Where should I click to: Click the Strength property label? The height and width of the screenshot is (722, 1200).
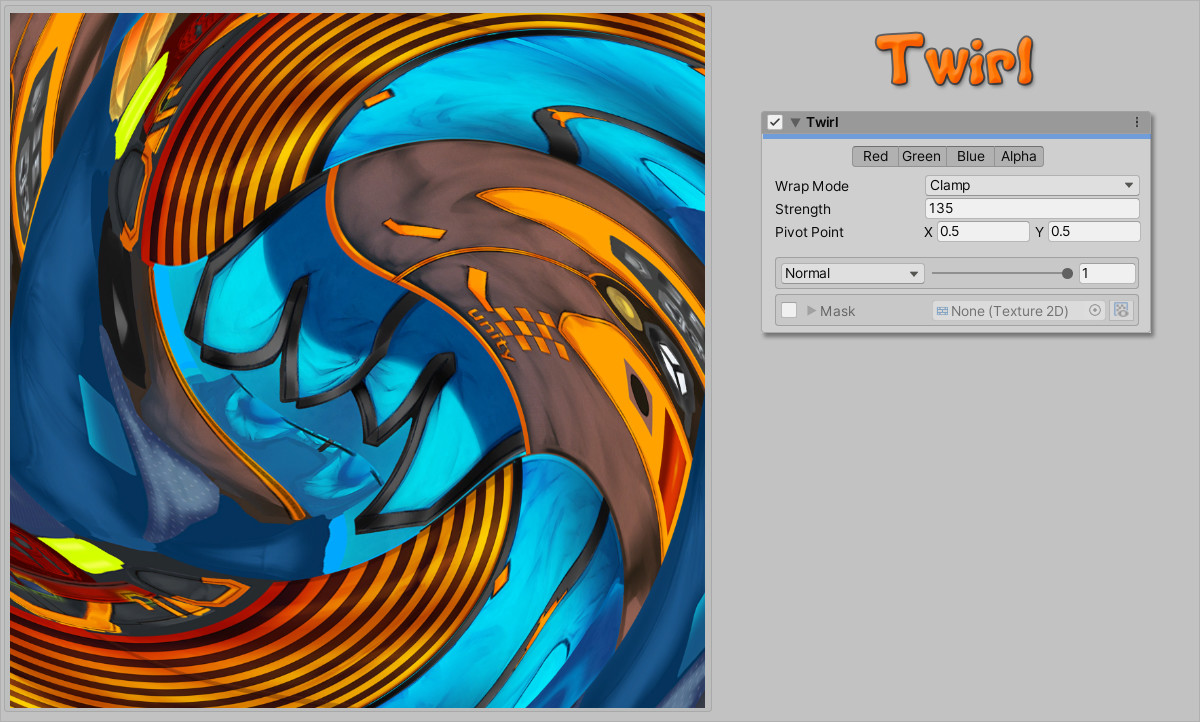[803, 209]
